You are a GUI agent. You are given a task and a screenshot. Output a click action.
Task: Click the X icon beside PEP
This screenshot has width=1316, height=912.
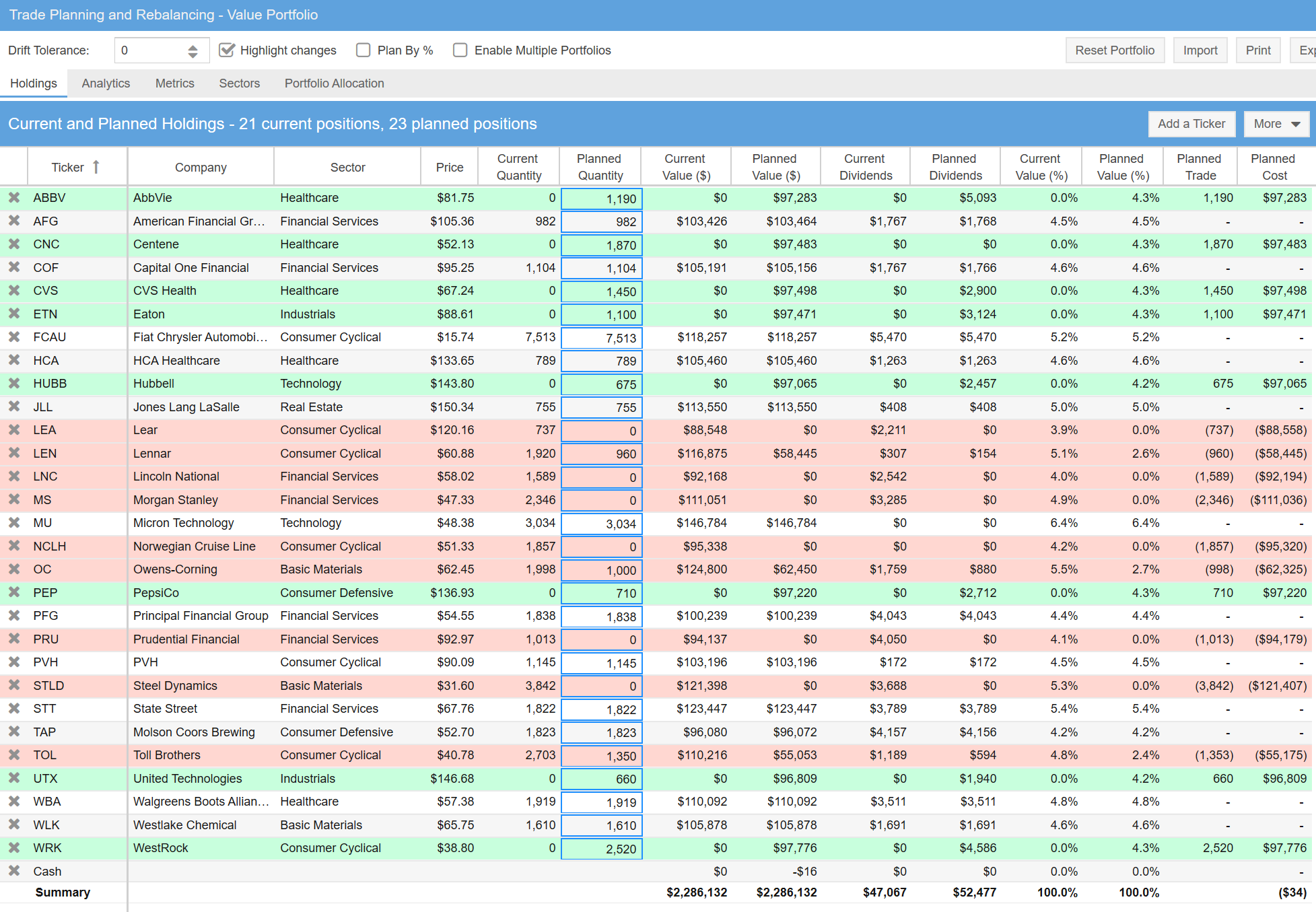13,592
